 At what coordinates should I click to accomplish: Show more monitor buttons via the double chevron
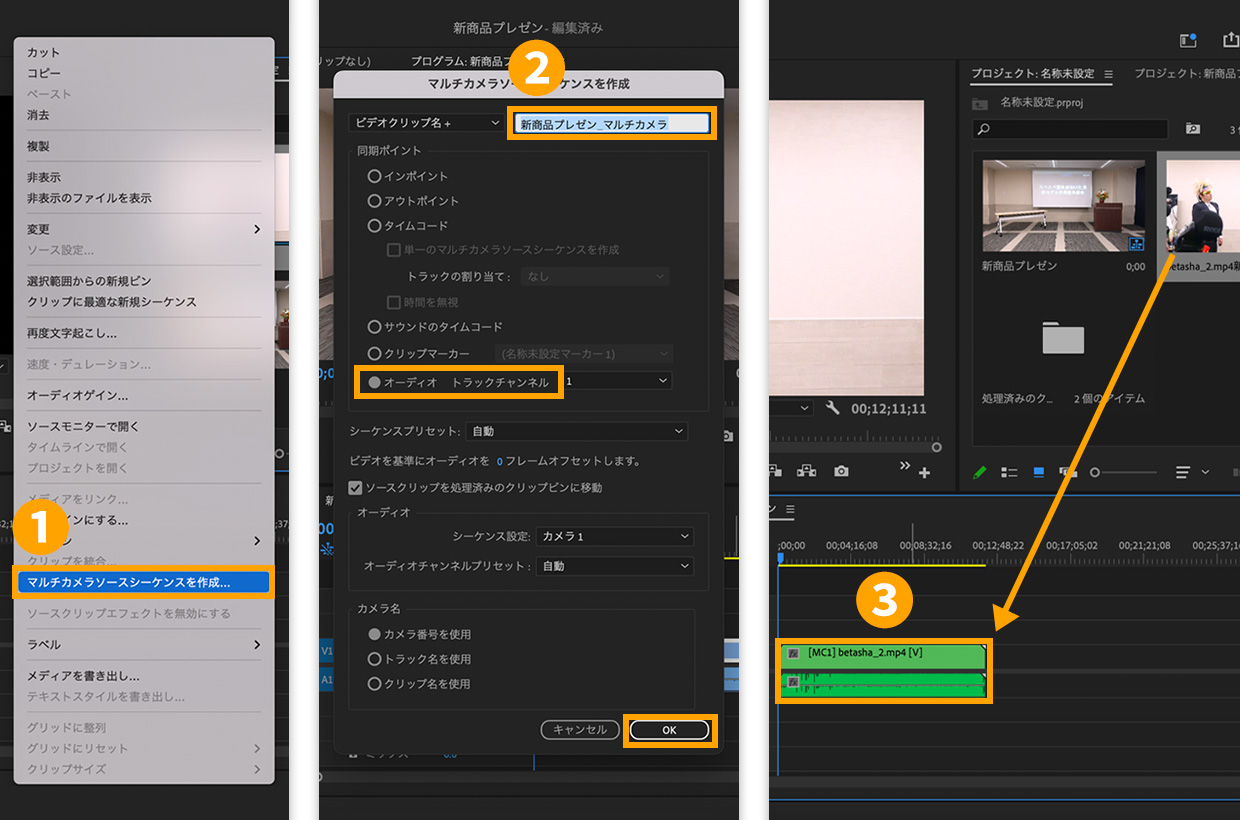[905, 466]
